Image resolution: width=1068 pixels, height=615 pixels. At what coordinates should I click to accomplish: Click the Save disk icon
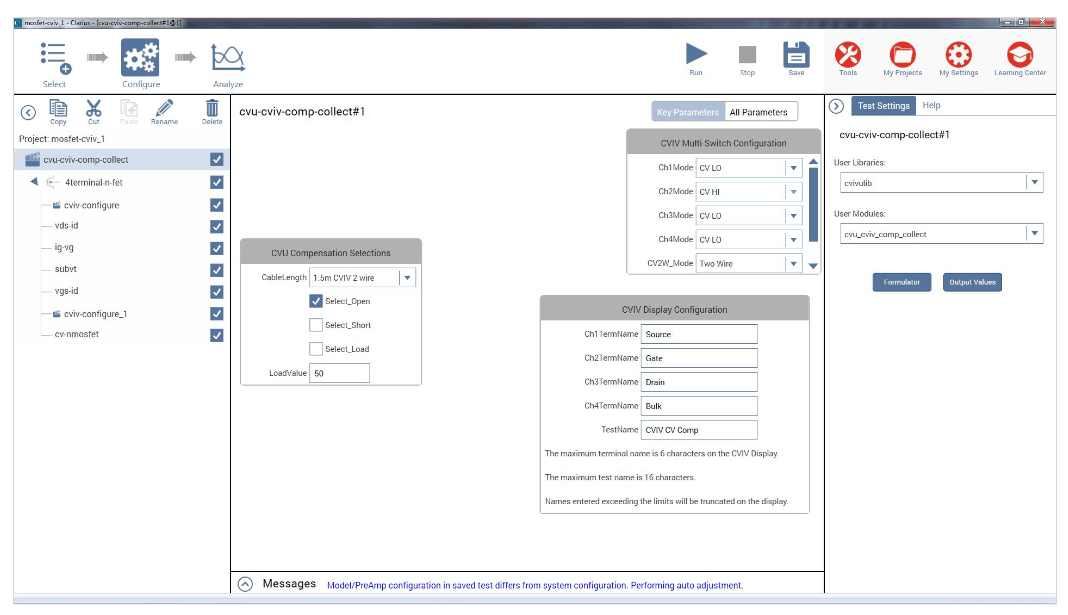(796, 54)
